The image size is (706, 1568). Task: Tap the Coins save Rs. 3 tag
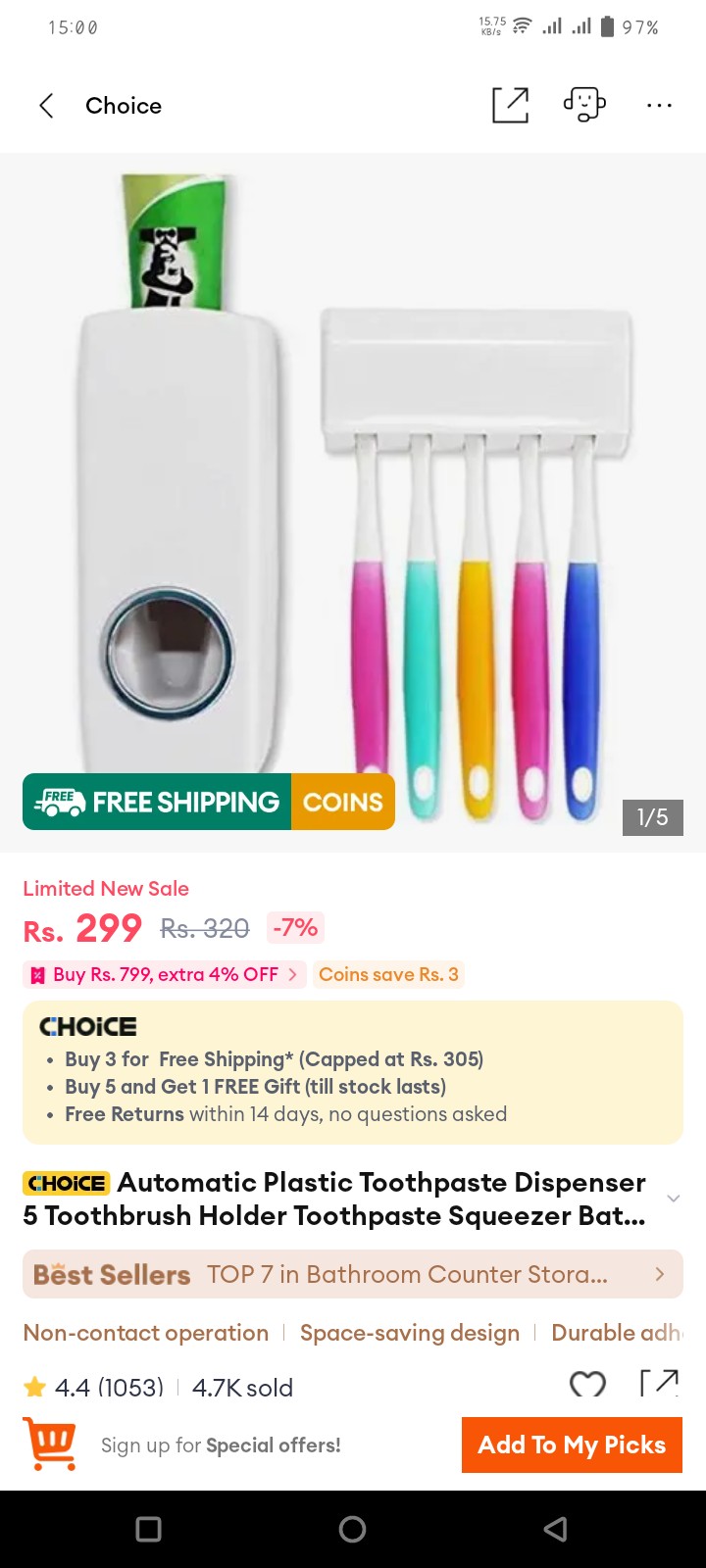(388, 974)
